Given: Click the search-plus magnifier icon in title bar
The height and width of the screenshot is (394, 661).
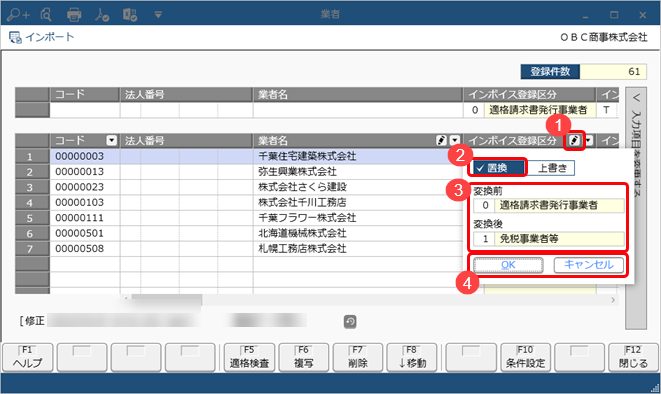Looking at the screenshot, I should pos(18,15).
